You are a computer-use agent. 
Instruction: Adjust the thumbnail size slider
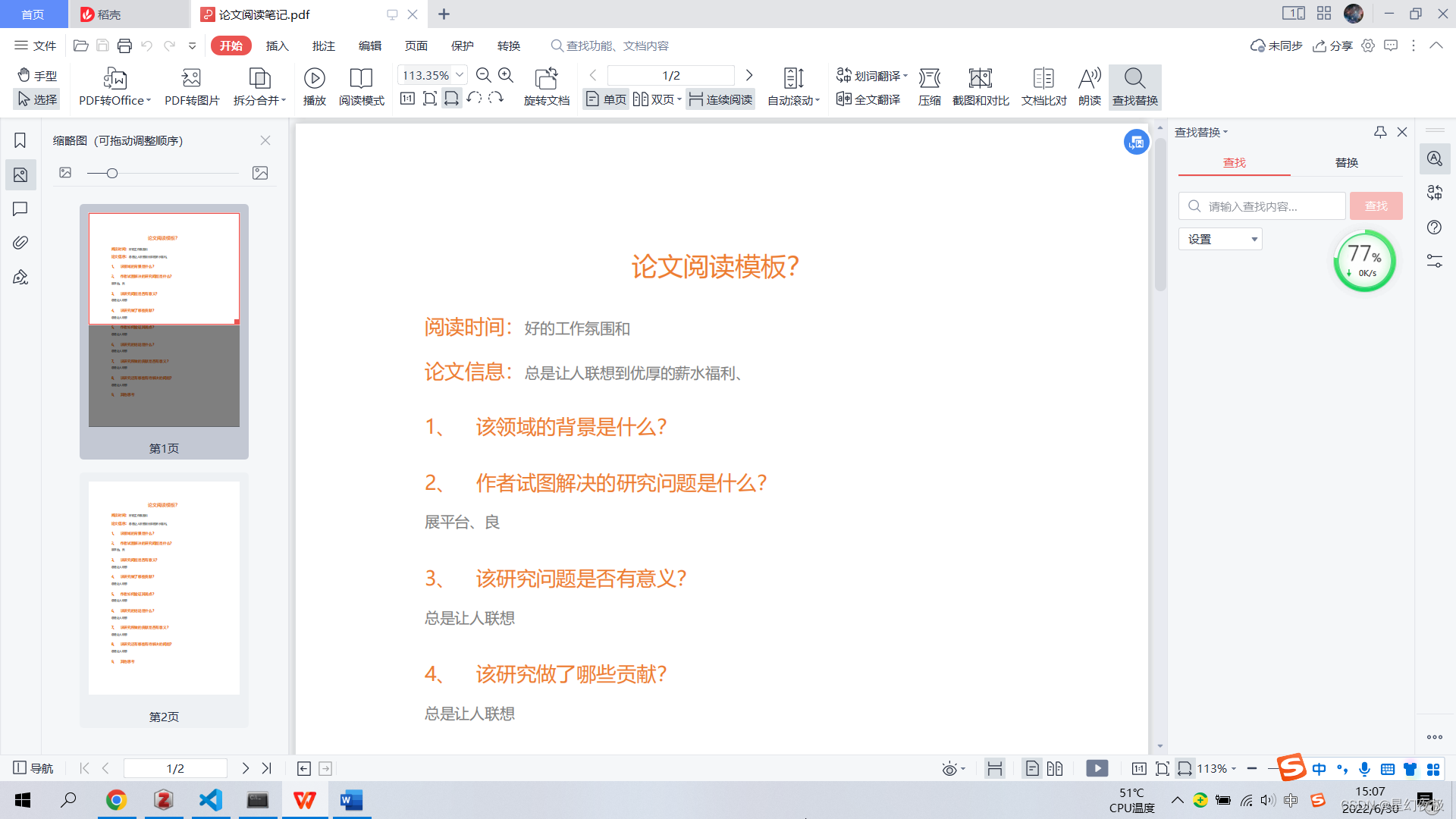(111, 173)
